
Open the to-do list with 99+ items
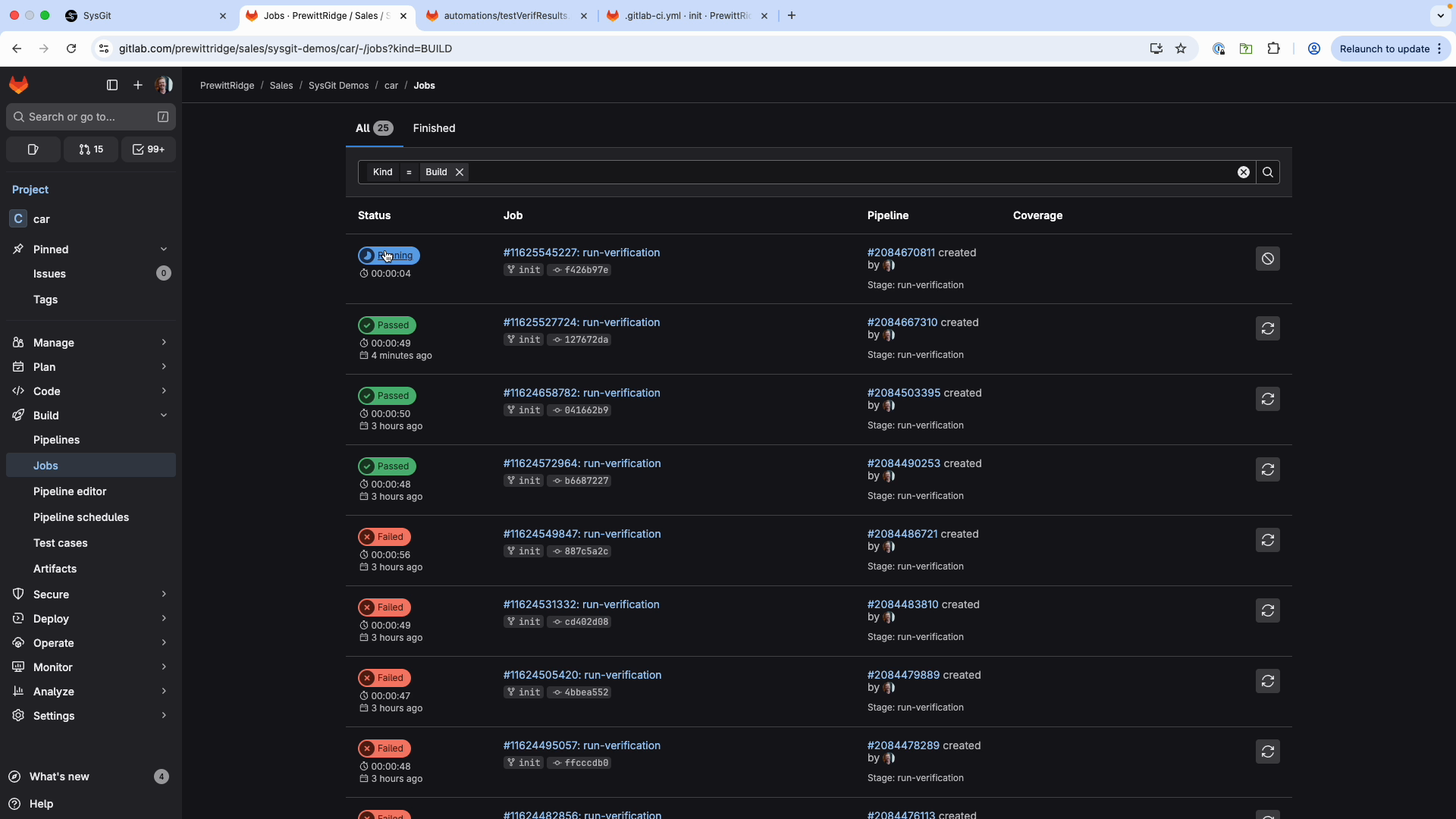point(149,149)
